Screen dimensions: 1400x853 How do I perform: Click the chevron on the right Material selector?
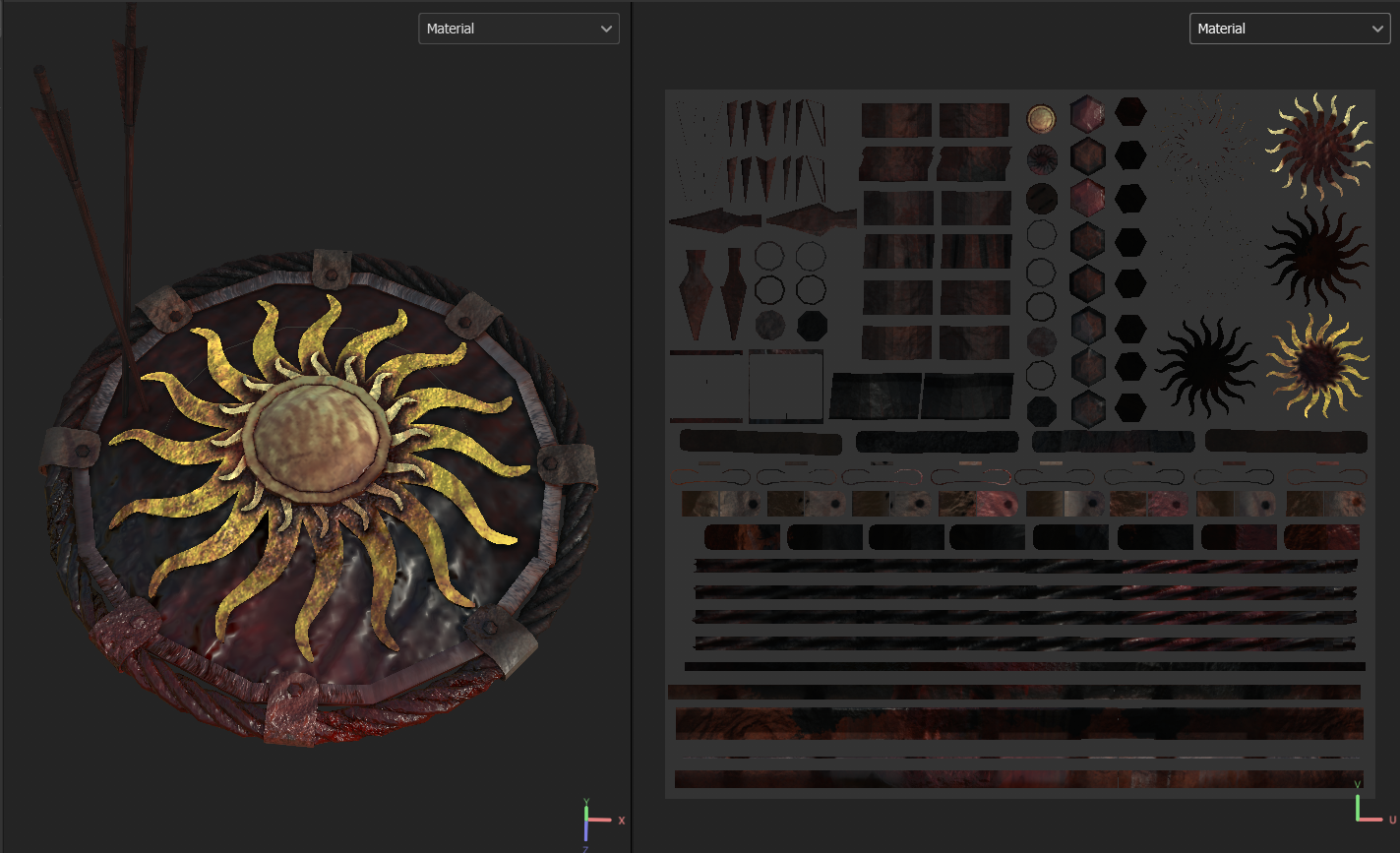tap(1377, 29)
